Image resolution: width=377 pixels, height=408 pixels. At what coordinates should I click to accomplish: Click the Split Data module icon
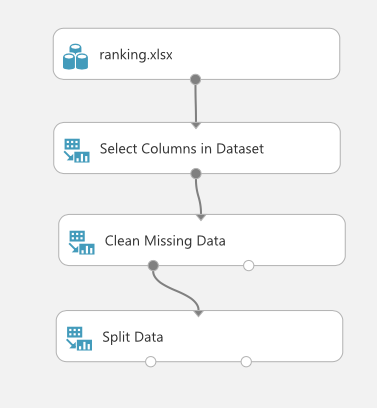click(x=79, y=339)
